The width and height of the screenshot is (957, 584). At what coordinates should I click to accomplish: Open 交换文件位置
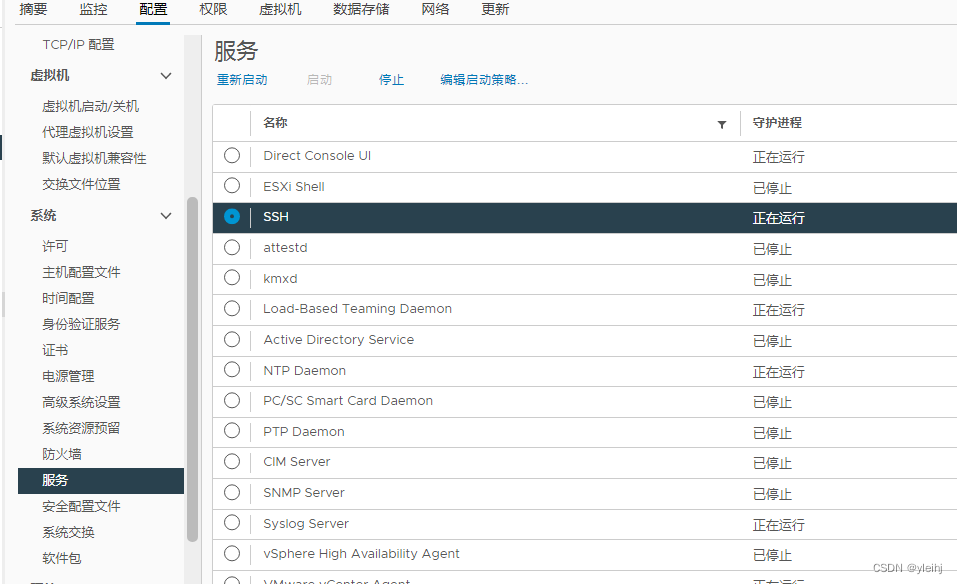point(81,184)
